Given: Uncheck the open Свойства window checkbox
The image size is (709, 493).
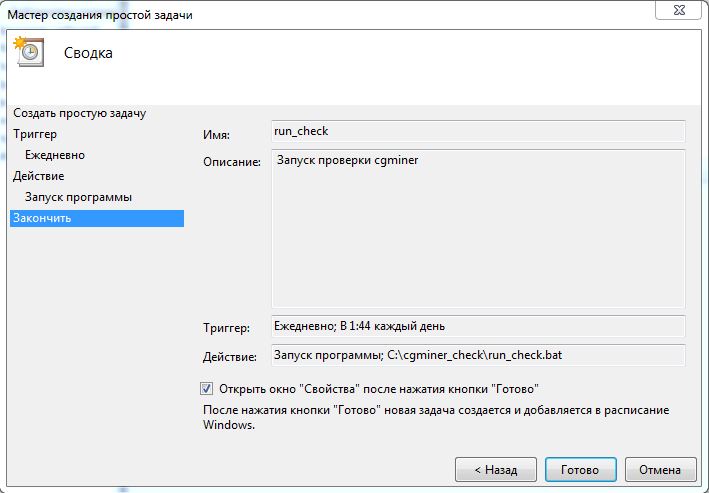Looking at the screenshot, I should pos(206,389).
